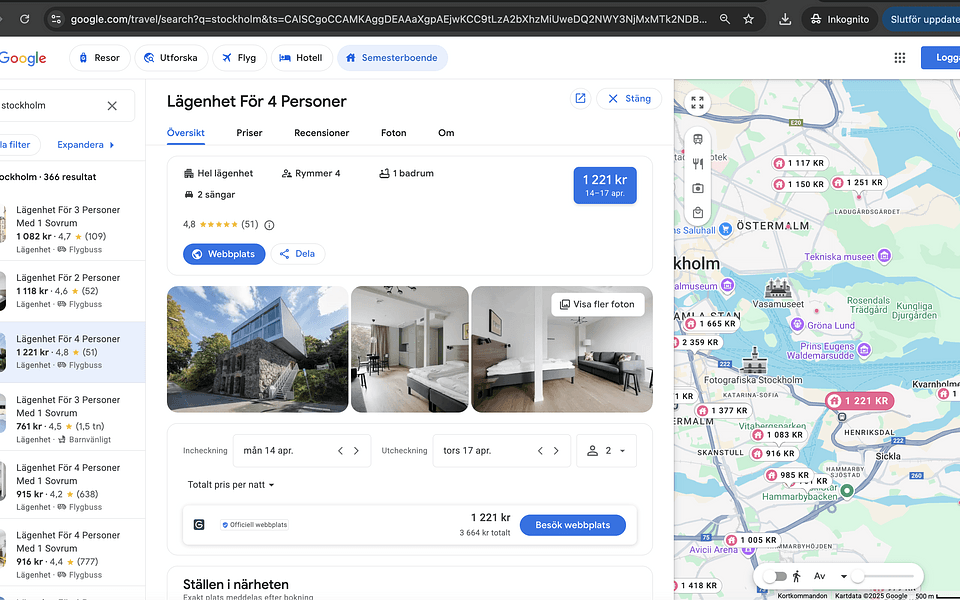960x600 pixels.
Task: Expand the map to full screen
Action: [697, 102]
